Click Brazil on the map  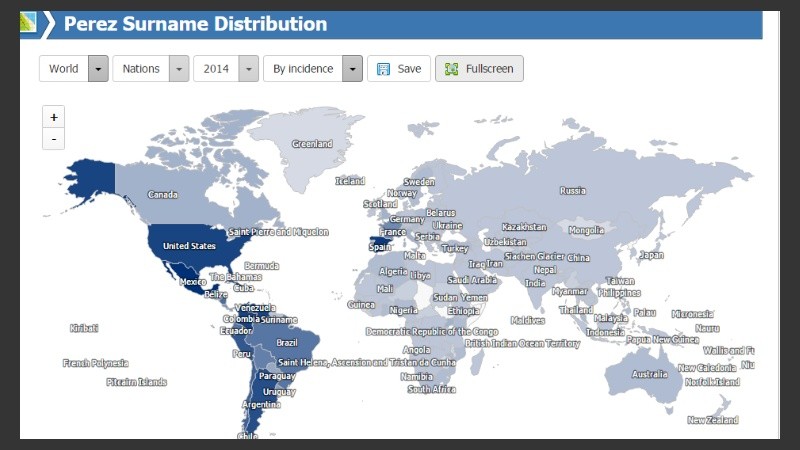[x=287, y=343]
